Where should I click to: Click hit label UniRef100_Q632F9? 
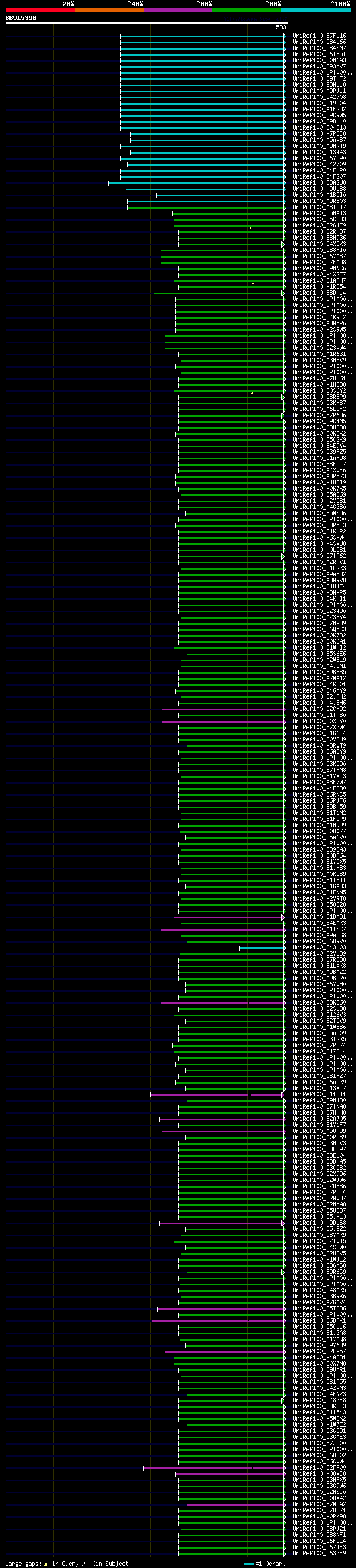[319, 1554]
